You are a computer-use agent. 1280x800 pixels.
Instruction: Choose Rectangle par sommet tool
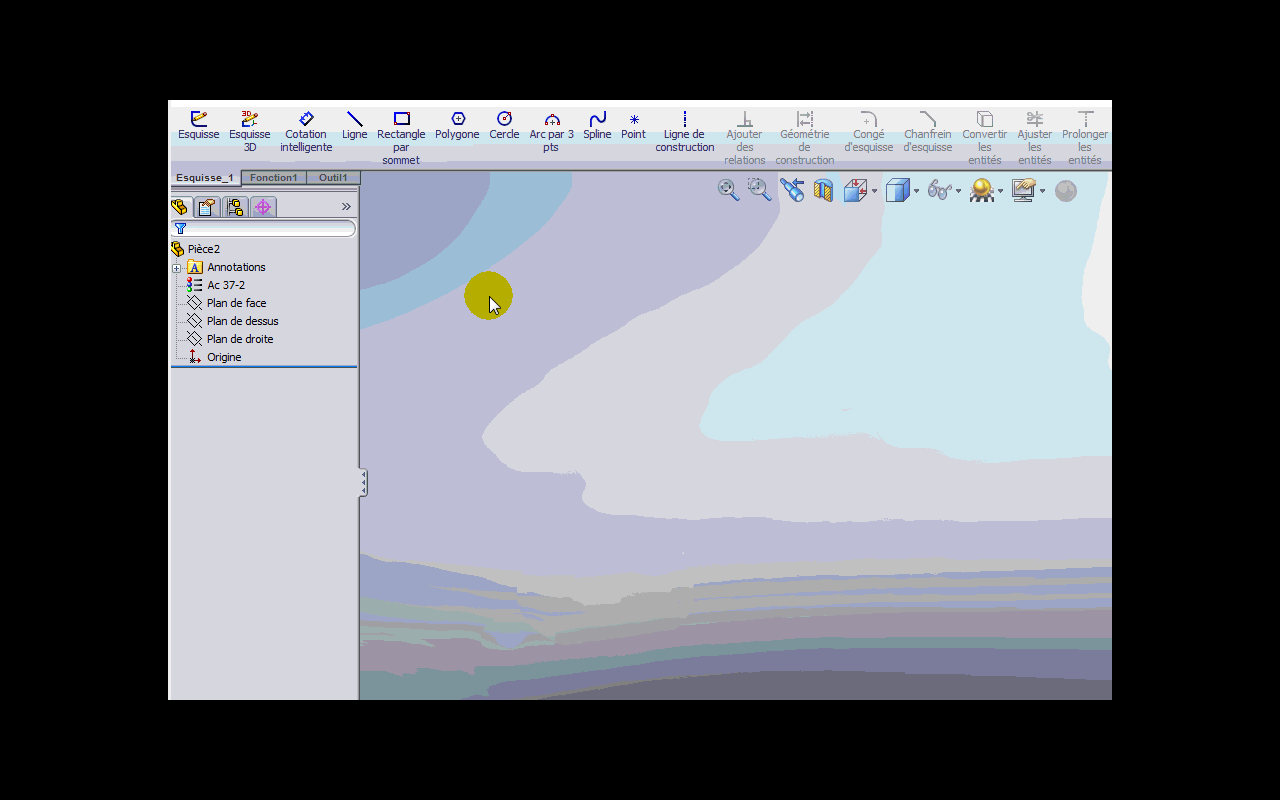click(401, 138)
